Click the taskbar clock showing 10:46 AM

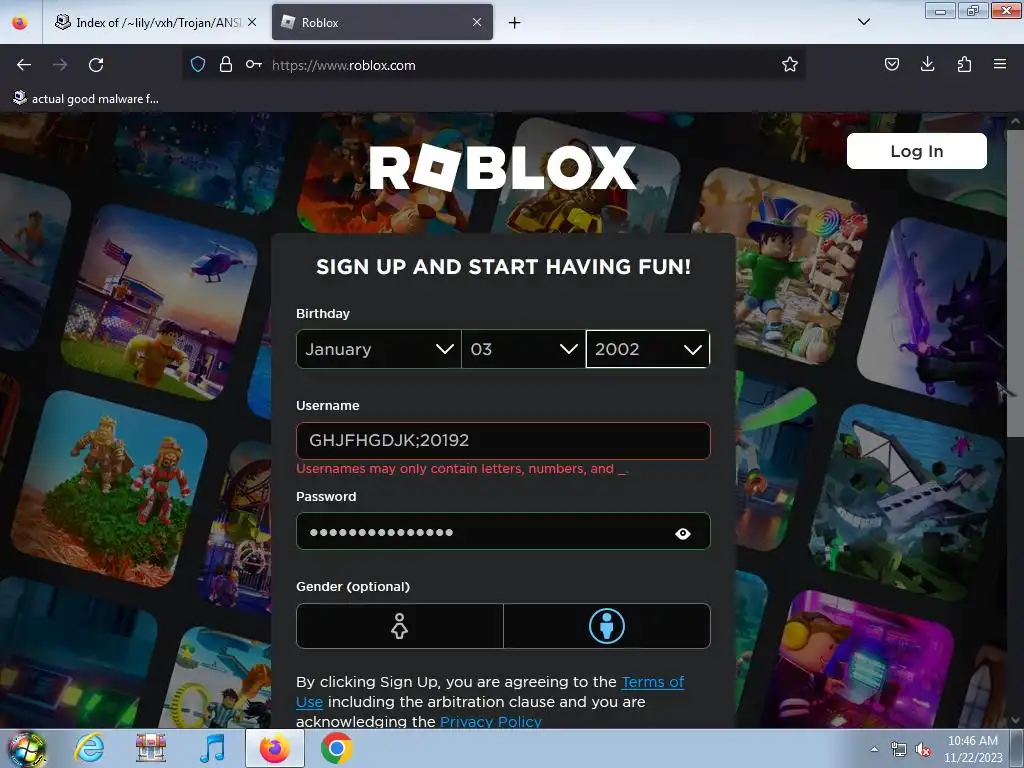972,749
